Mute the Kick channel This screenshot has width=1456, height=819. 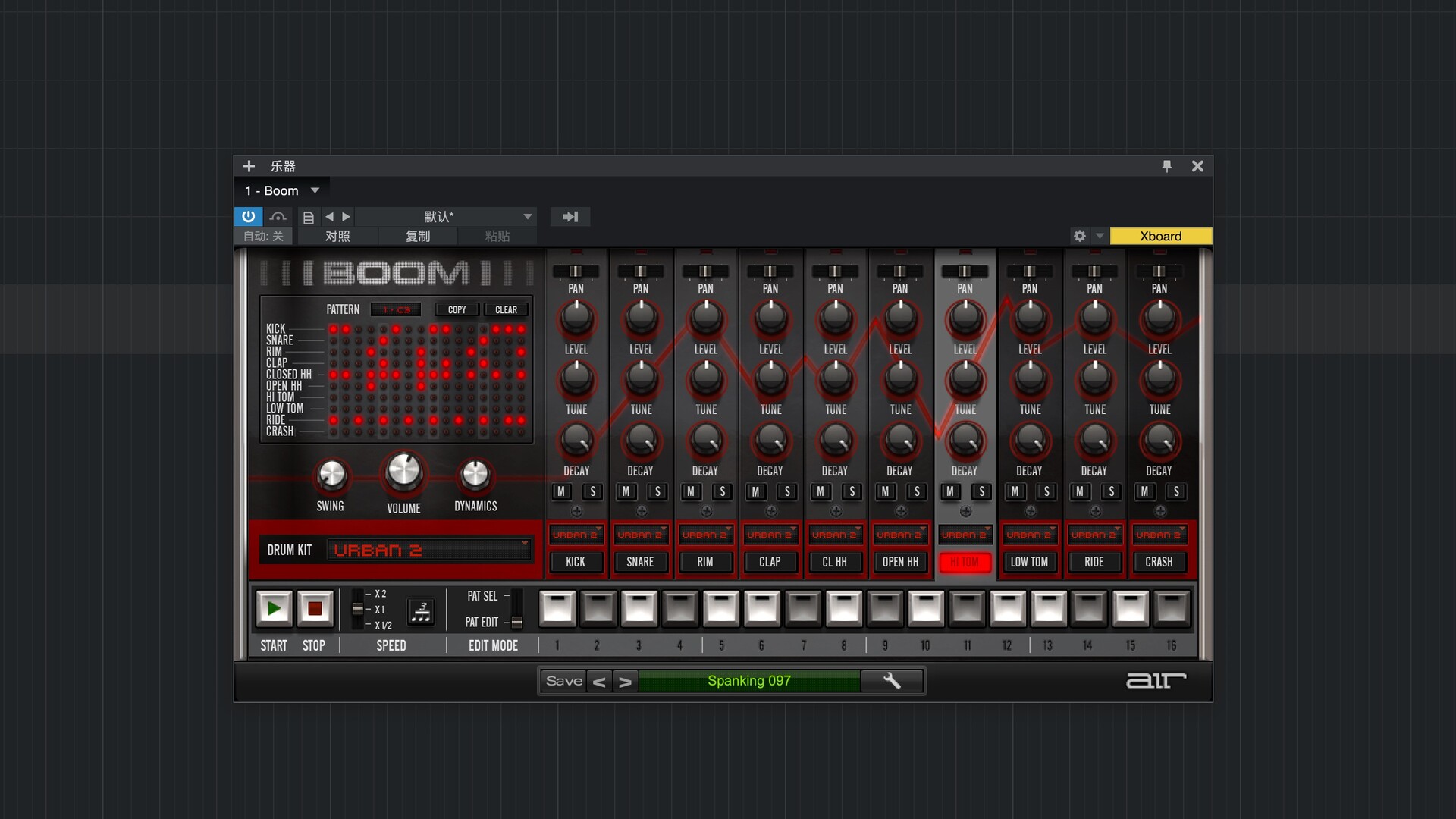[x=561, y=491]
